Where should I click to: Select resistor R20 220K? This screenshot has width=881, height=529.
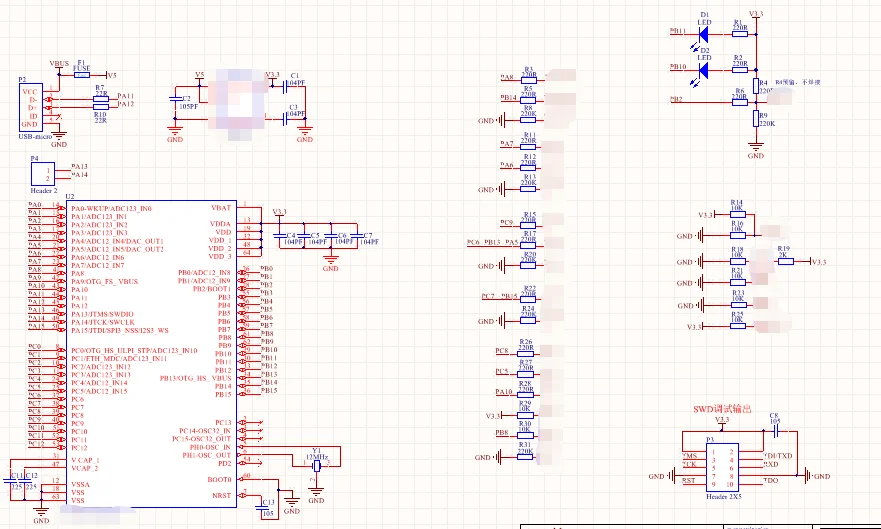[x=528, y=266]
